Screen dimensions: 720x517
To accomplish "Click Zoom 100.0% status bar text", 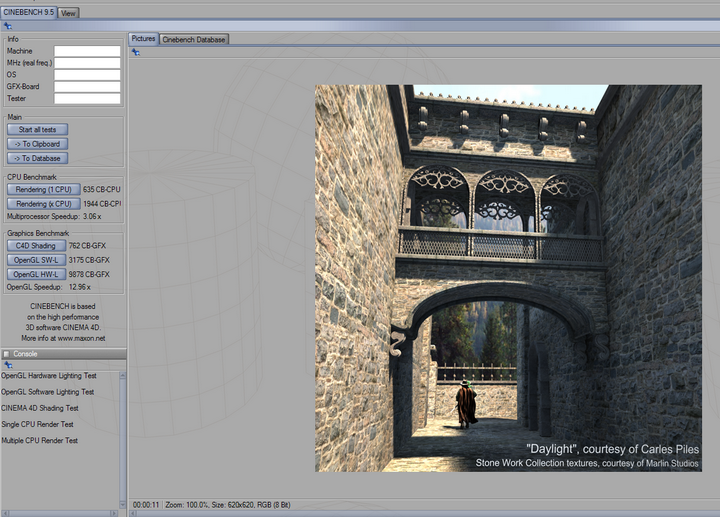I will tap(187, 505).
